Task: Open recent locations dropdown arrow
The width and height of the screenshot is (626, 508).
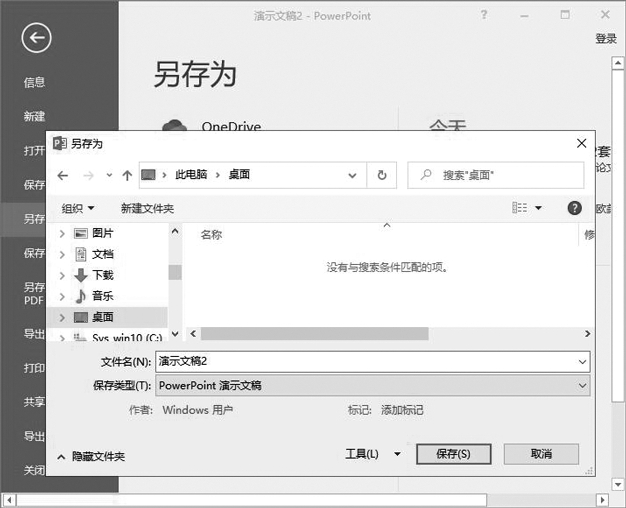Action: click(x=109, y=175)
